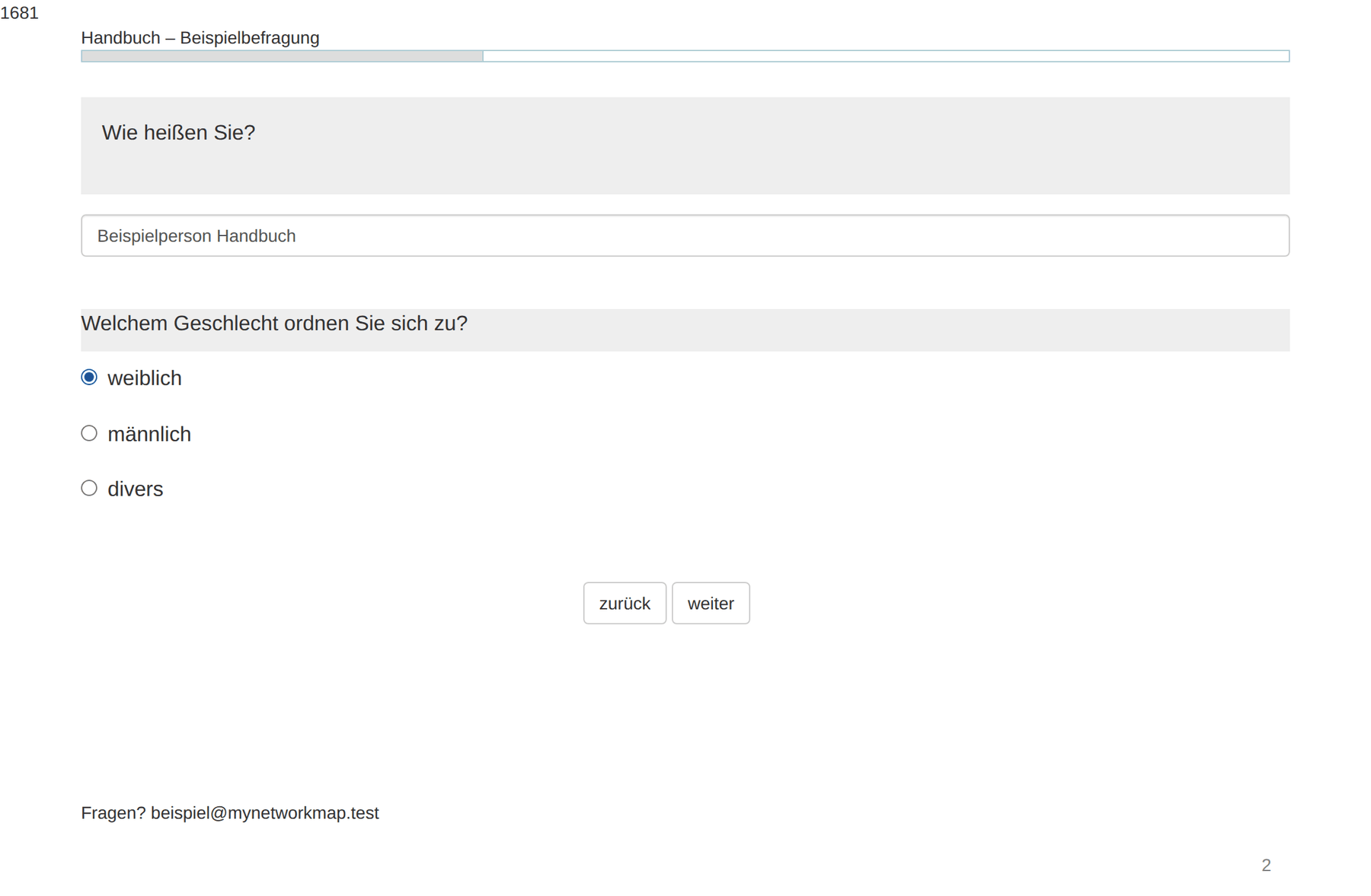Go forward with the weiter button

711,603
